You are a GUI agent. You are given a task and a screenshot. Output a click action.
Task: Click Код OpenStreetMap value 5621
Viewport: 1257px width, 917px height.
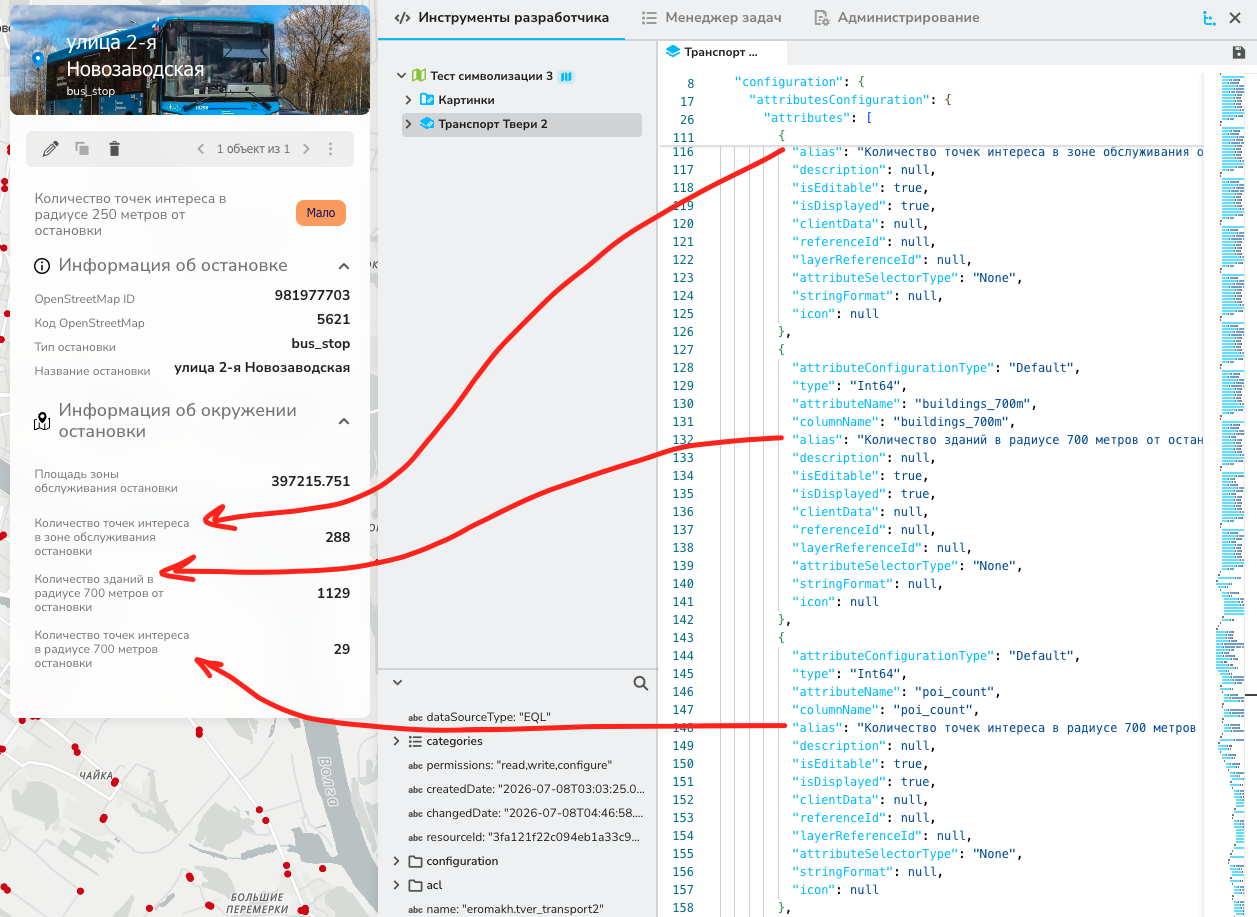pyautogui.click(x=333, y=320)
